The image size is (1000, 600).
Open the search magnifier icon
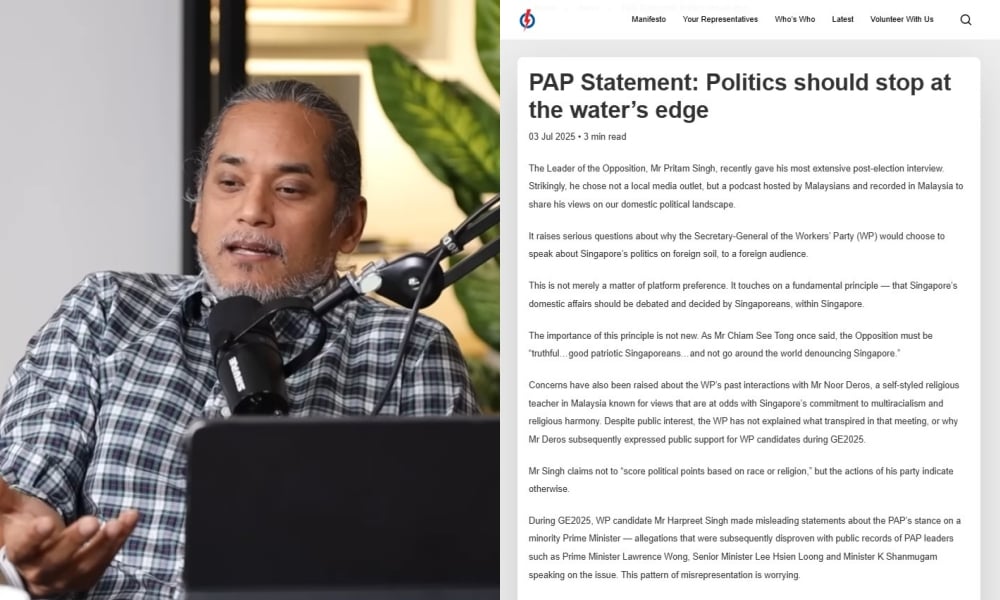pyautogui.click(x=966, y=20)
